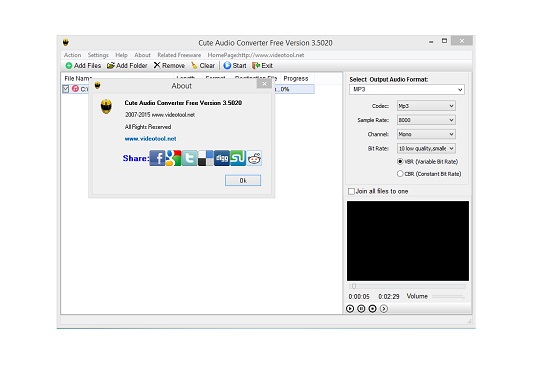The height and width of the screenshot is (376, 550).
Task: Open the HomePage videotool.net menu item
Action: point(256,55)
